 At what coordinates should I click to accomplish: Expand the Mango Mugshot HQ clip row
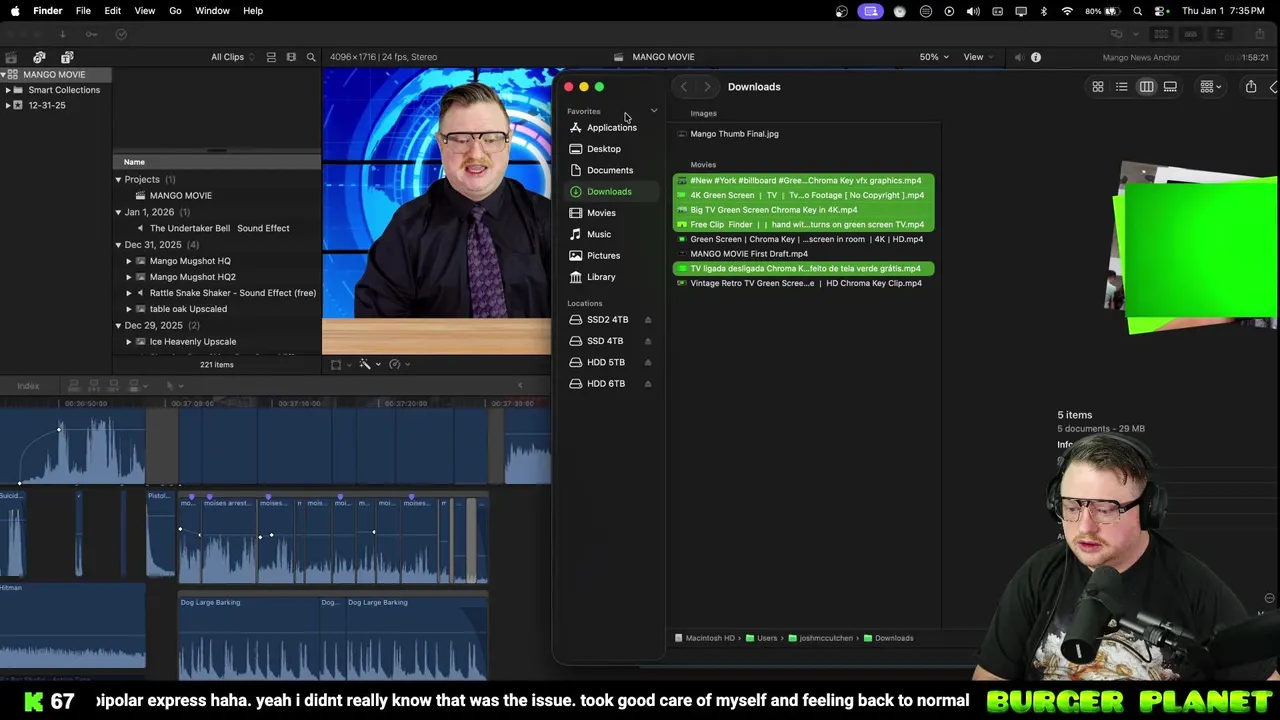coord(129,261)
